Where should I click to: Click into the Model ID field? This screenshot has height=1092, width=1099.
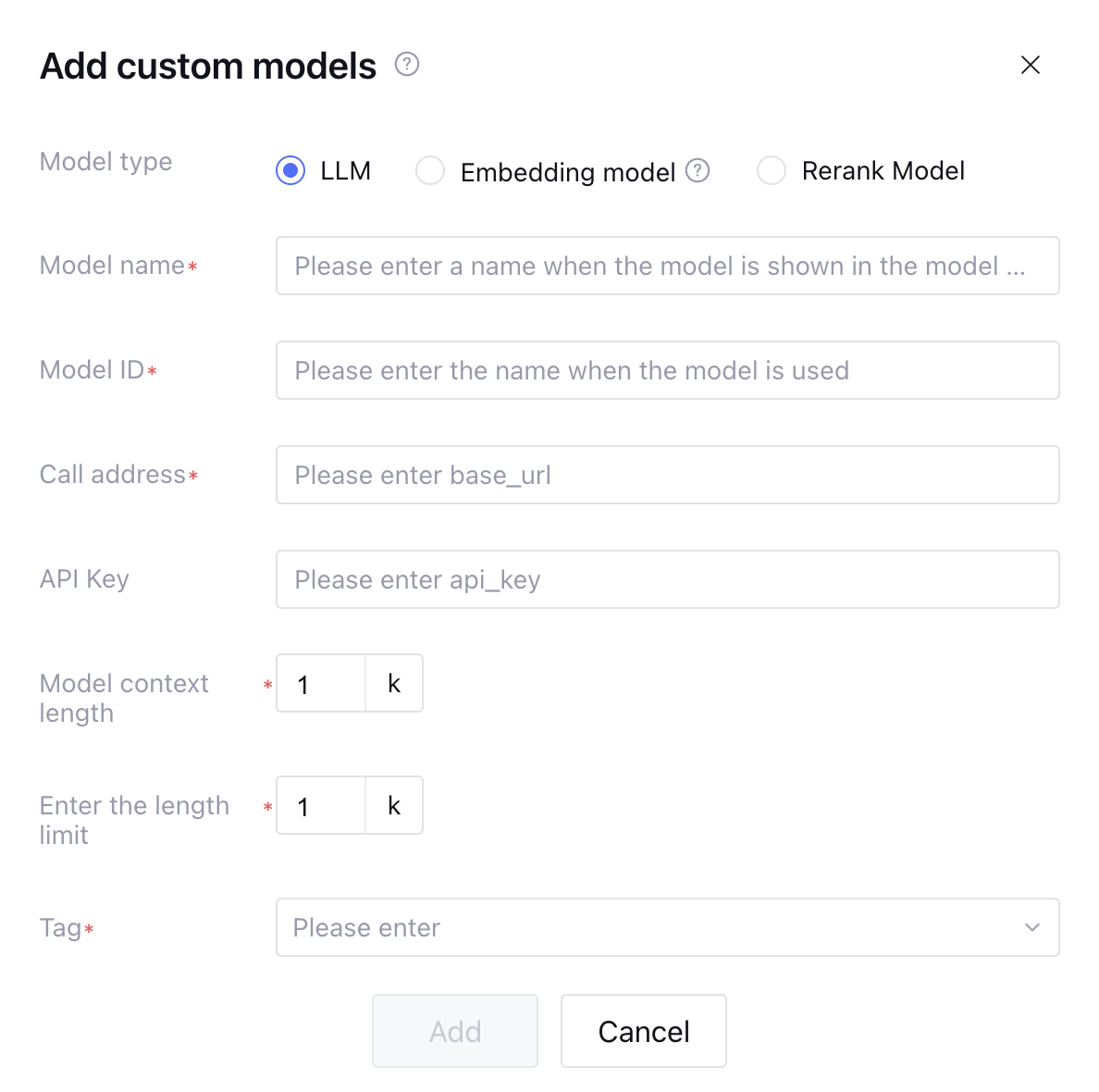click(667, 370)
